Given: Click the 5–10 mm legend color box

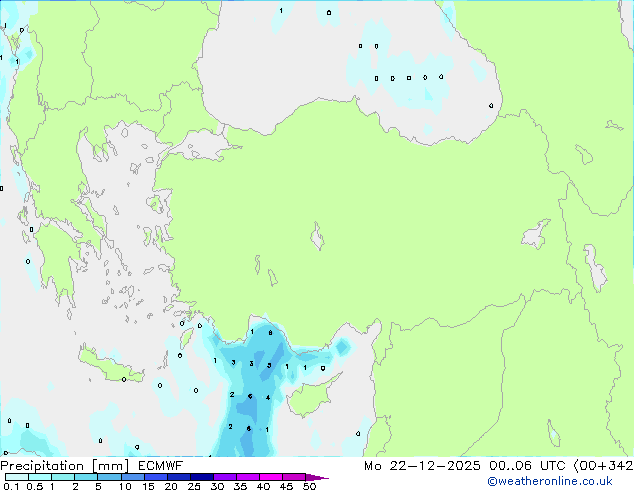Looking at the screenshot, I should point(109,477).
